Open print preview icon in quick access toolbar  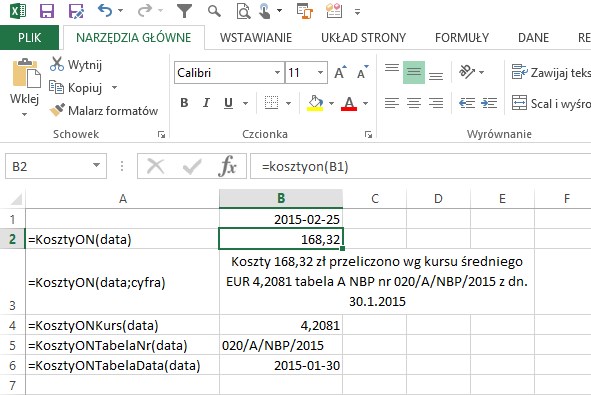point(243,11)
